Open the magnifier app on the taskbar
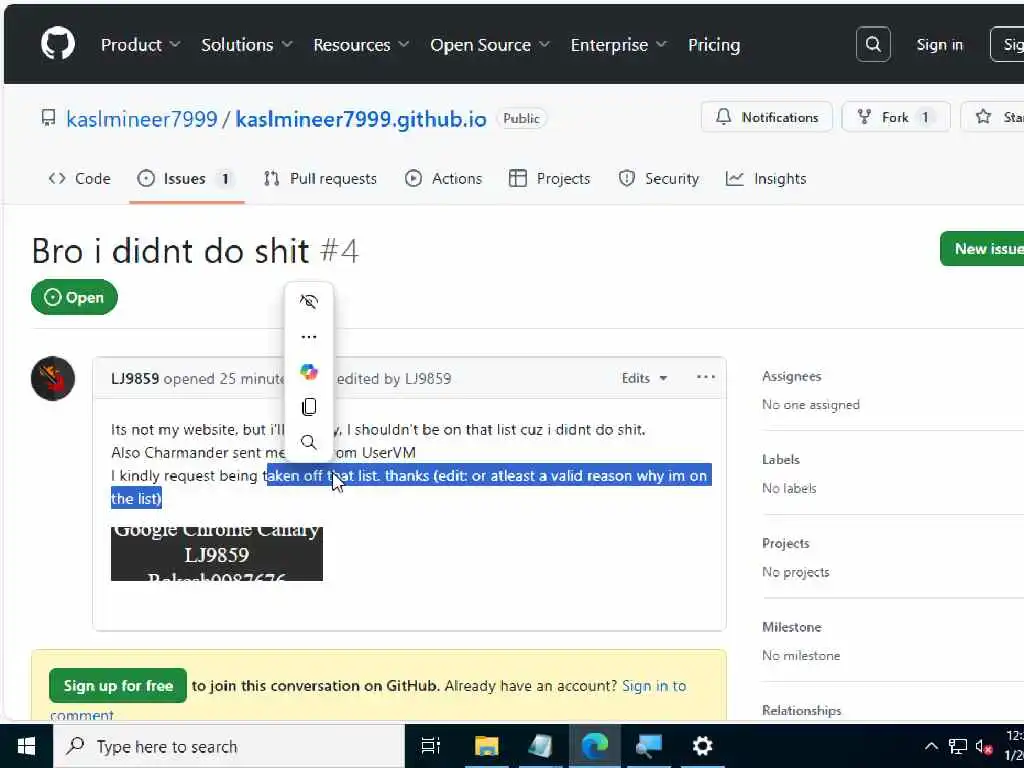The width and height of the screenshot is (1024, 768). click(648, 746)
